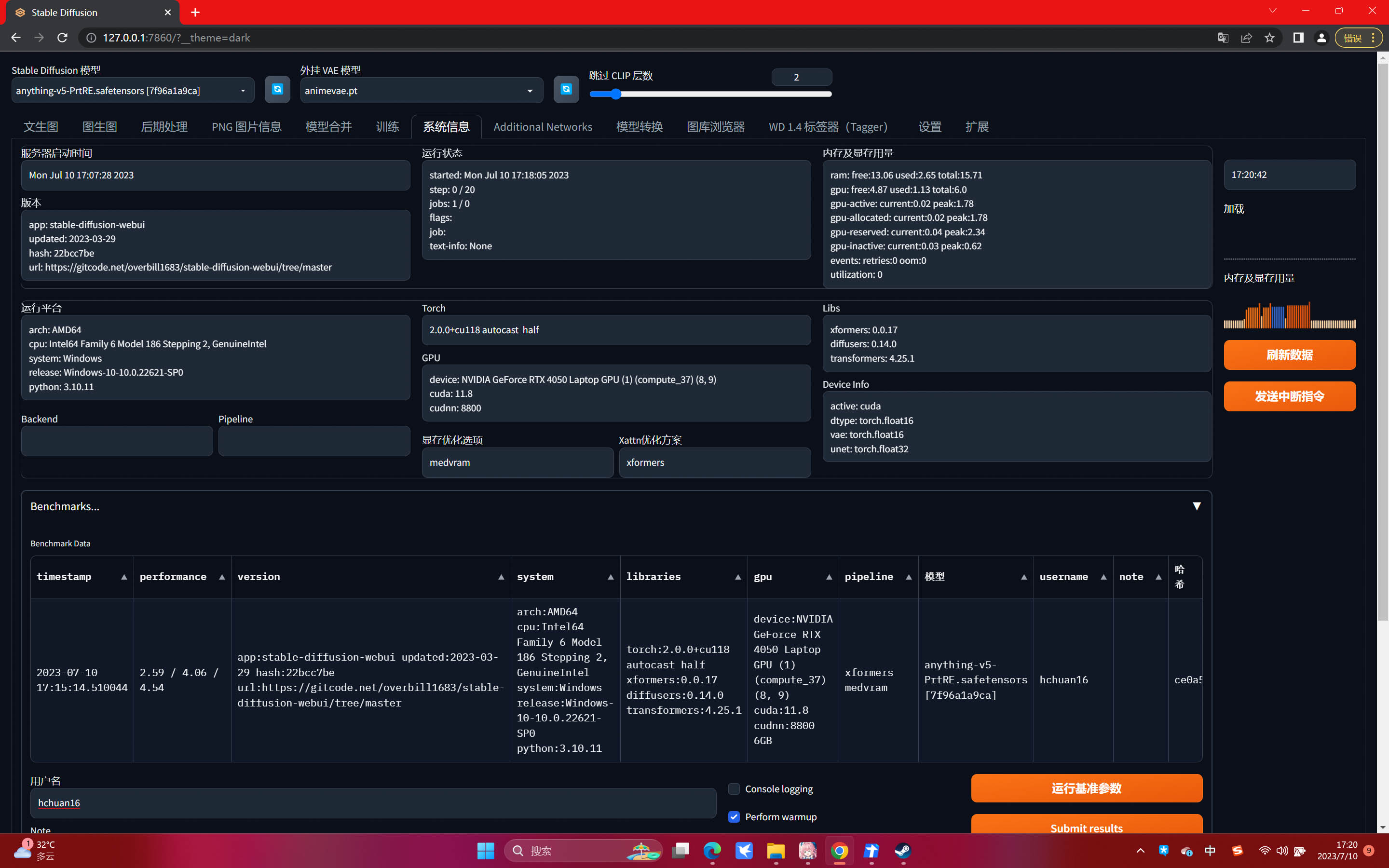
Task: Bookmark this page with the star icon
Action: coord(1269,38)
